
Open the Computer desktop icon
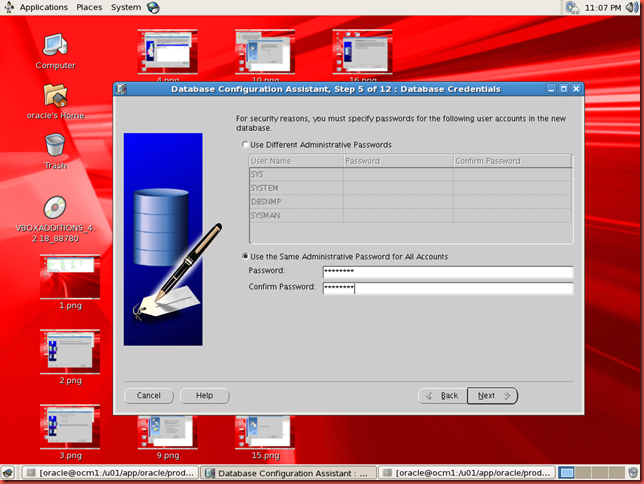point(55,45)
